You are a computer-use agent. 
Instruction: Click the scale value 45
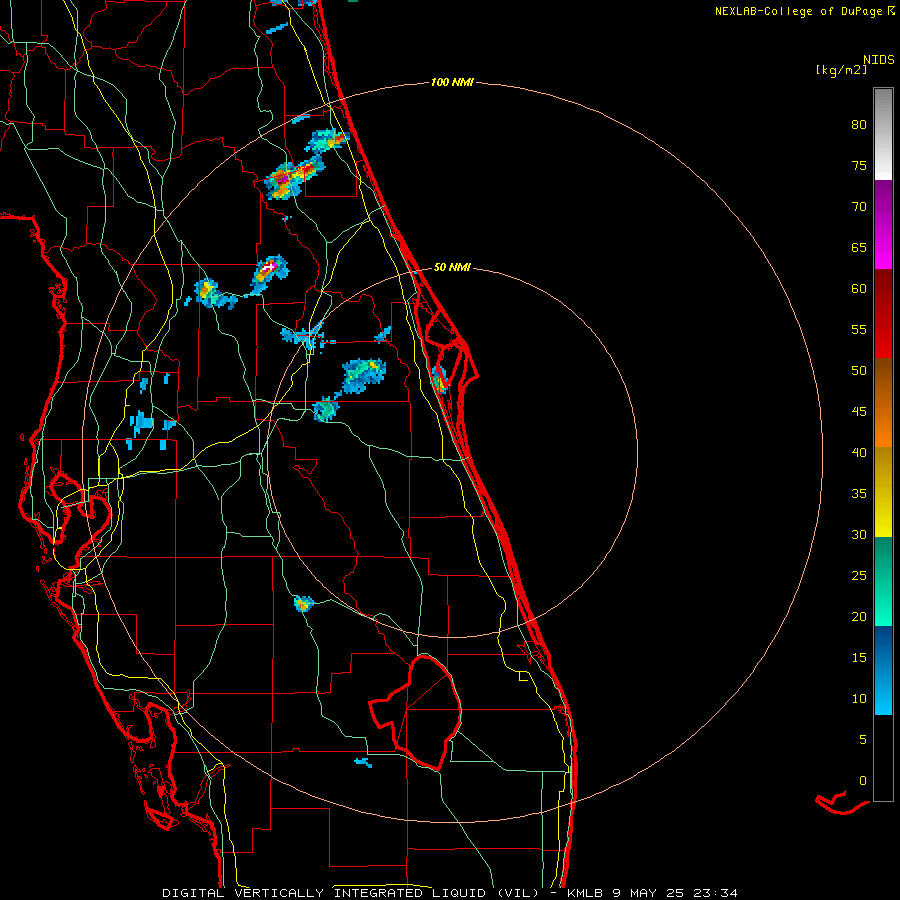click(859, 412)
